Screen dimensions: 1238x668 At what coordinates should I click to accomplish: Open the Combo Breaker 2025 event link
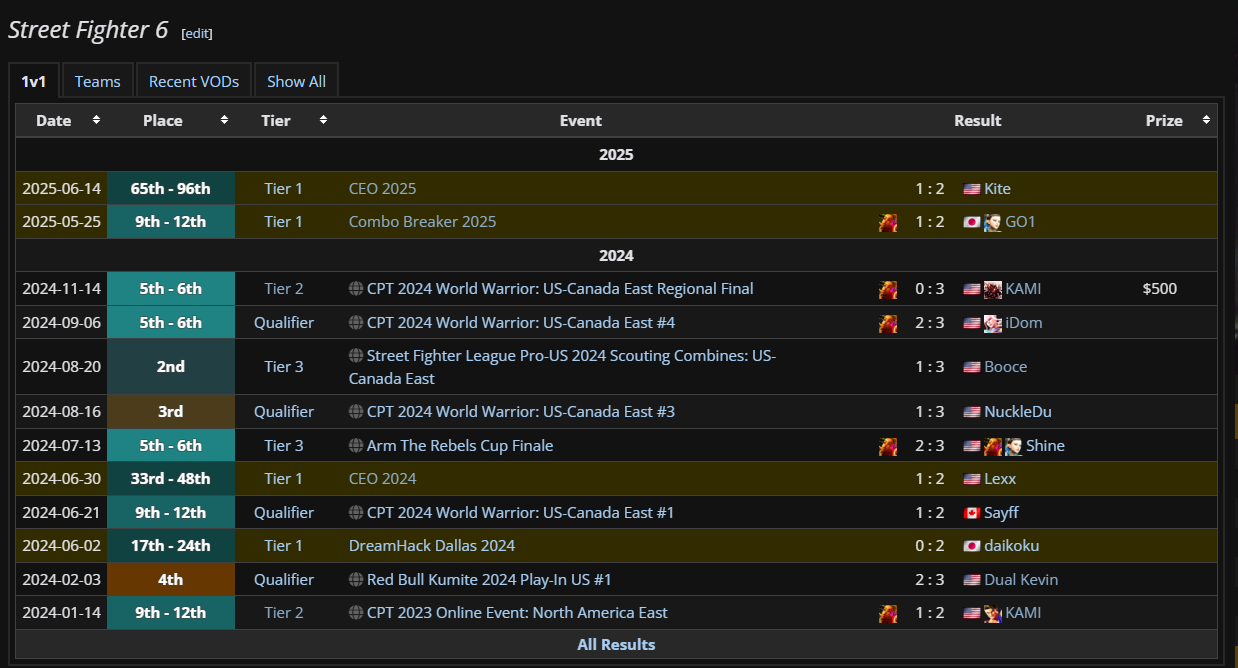point(422,222)
